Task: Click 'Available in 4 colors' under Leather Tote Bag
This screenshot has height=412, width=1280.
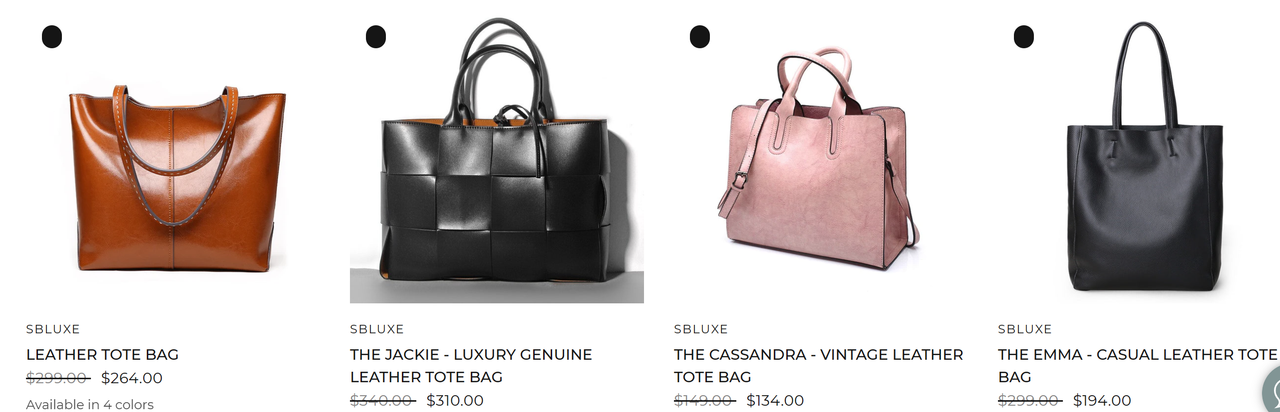Action: pyautogui.click(x=90, y=404)
